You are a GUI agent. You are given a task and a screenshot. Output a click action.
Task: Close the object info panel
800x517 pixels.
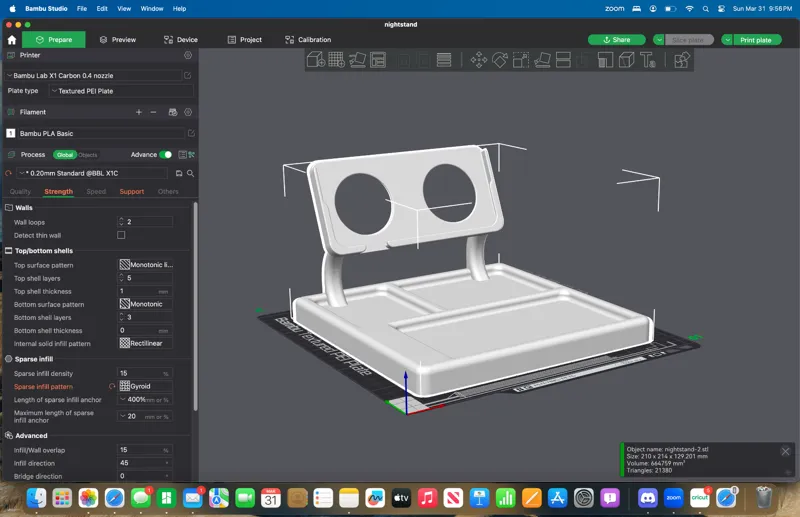pos(785,451)
